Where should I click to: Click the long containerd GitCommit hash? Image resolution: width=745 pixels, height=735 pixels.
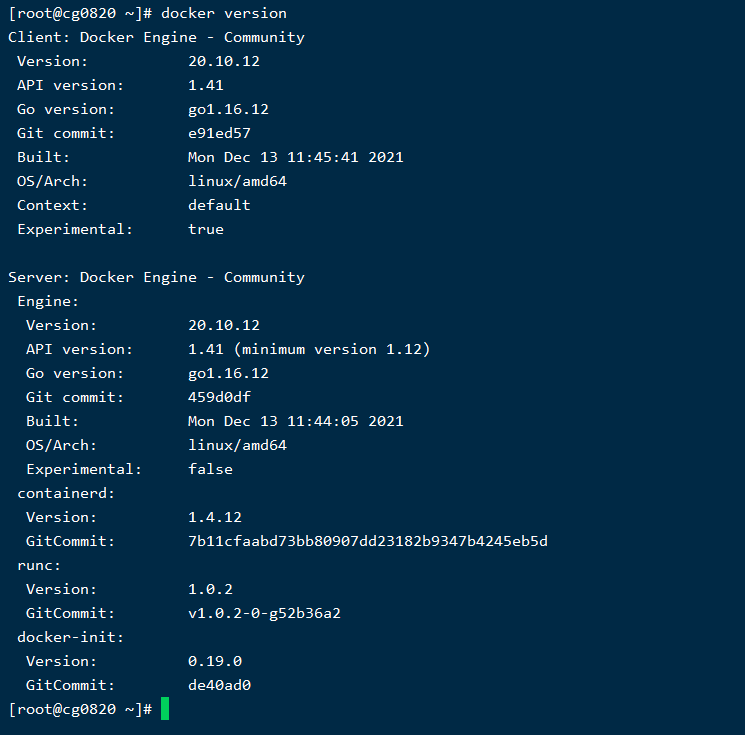(x=367, y=541)
